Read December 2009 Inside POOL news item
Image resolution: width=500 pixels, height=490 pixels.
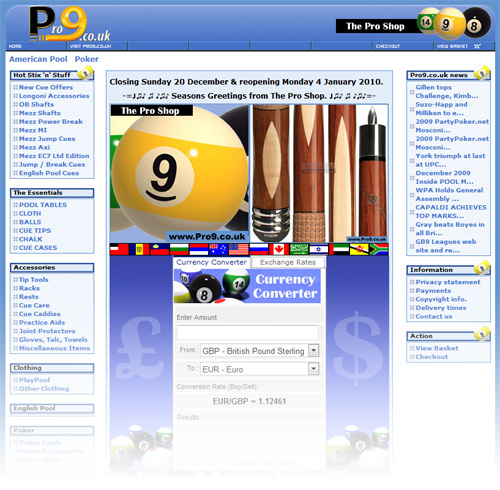click(x=444, y=177)
